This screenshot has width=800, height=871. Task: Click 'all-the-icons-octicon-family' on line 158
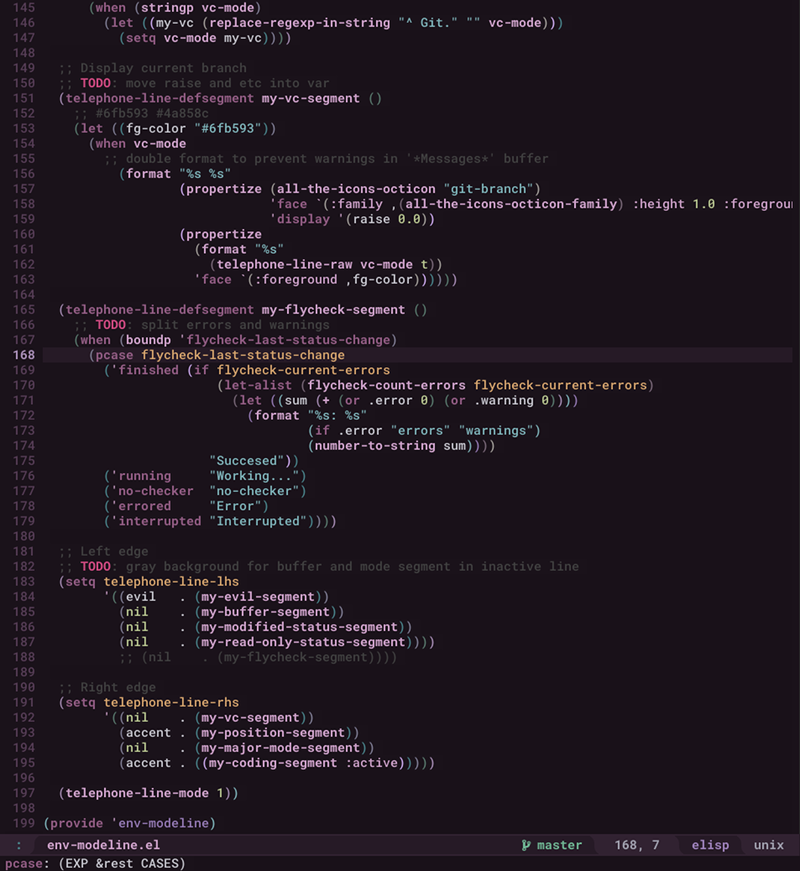tap(511, 204)
